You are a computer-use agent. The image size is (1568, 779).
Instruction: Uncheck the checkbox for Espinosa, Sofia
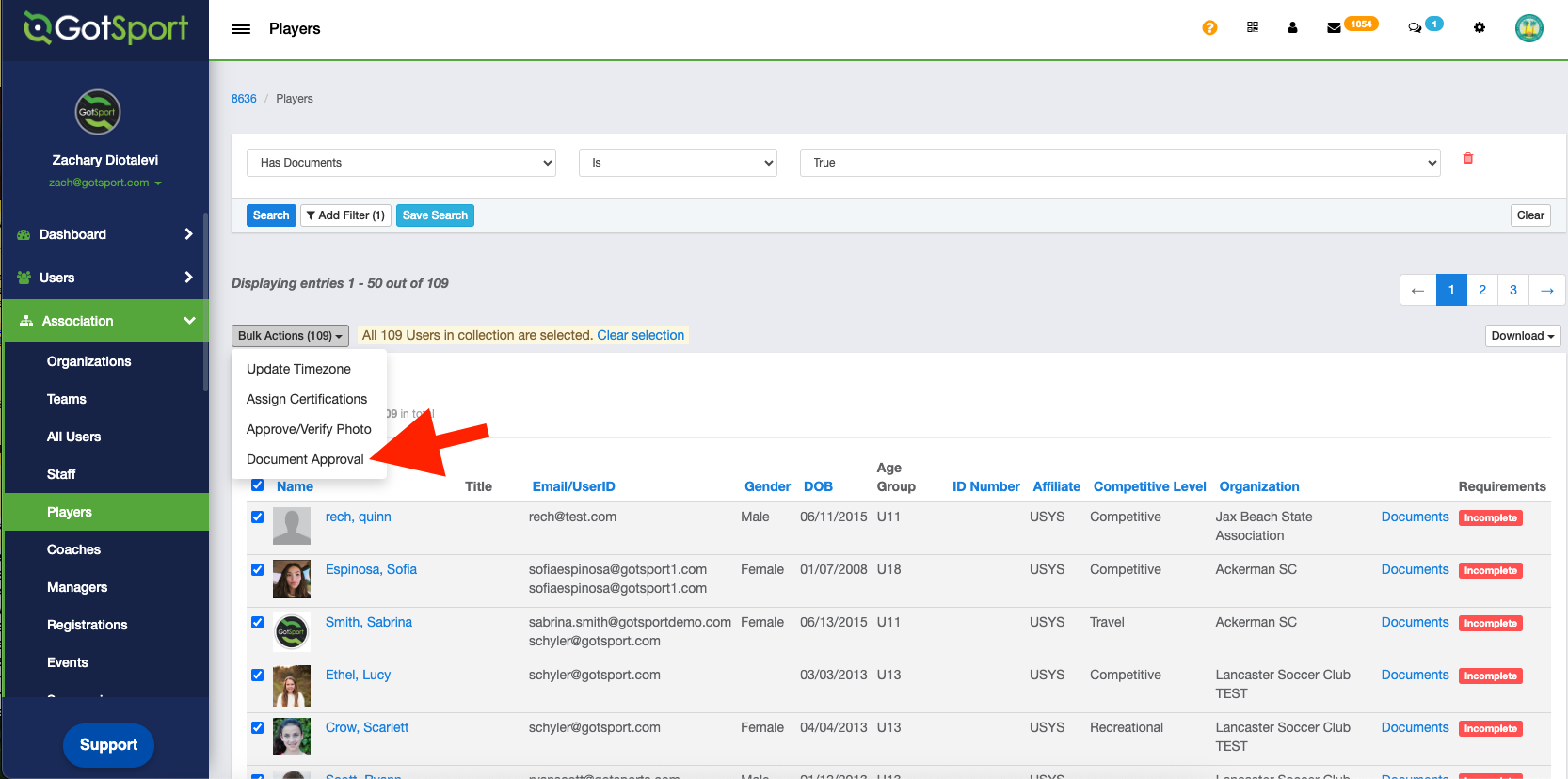[x=258, y=570]
